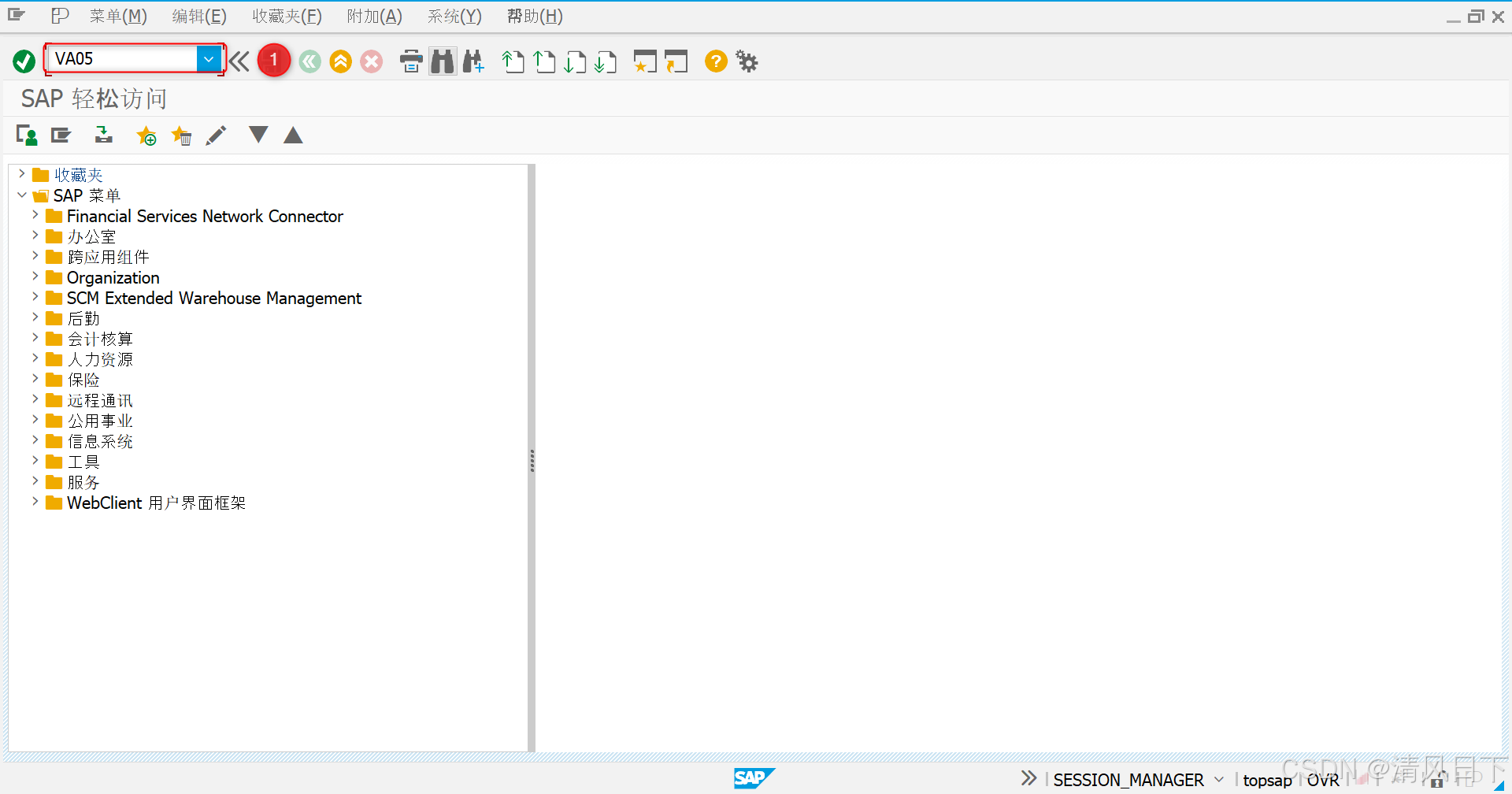Expand SCM Extended Warehouse Management folder
1512x794 pixels.
[35, 296]
